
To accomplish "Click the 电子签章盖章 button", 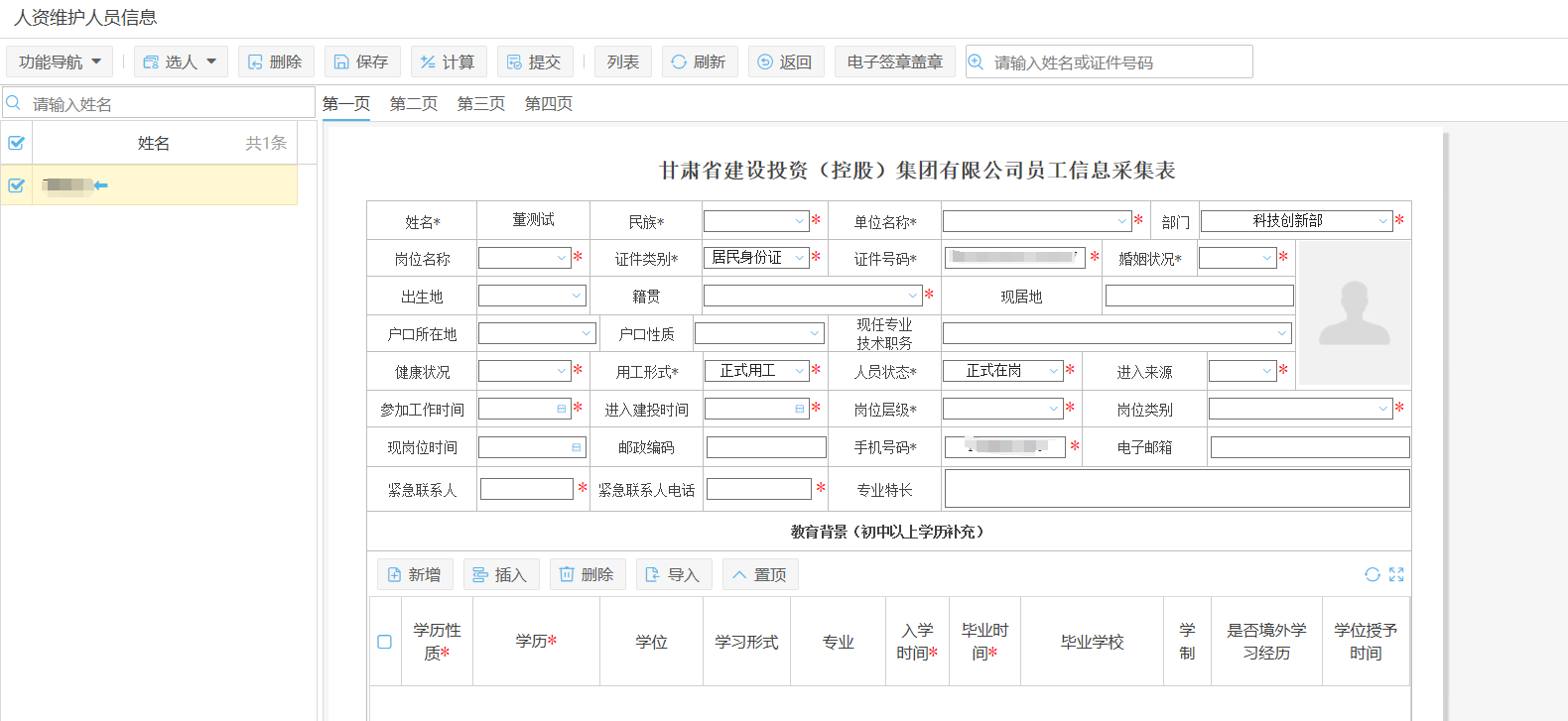I will point(895,61).
